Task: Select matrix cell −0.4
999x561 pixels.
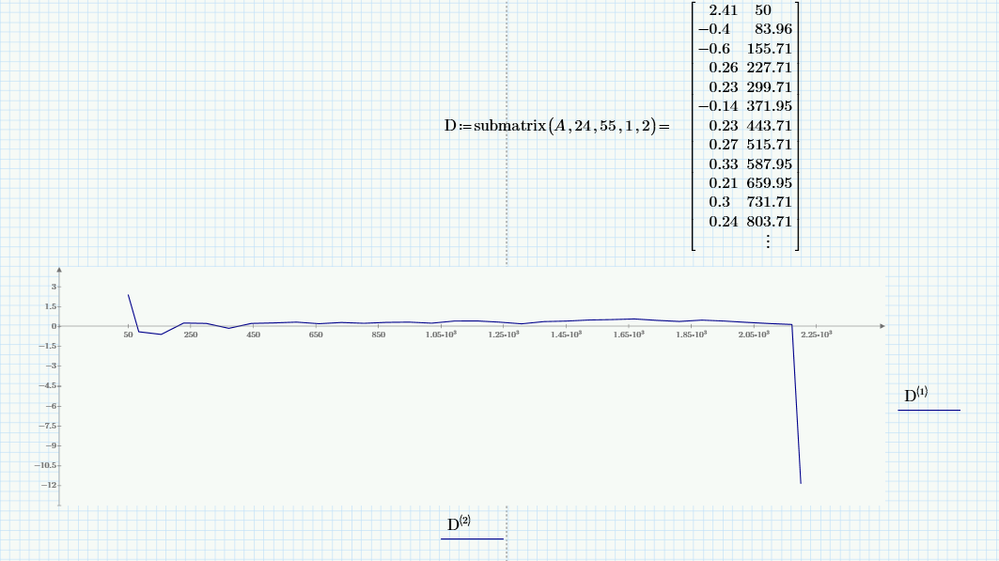Action: click(x=714, y=29)
